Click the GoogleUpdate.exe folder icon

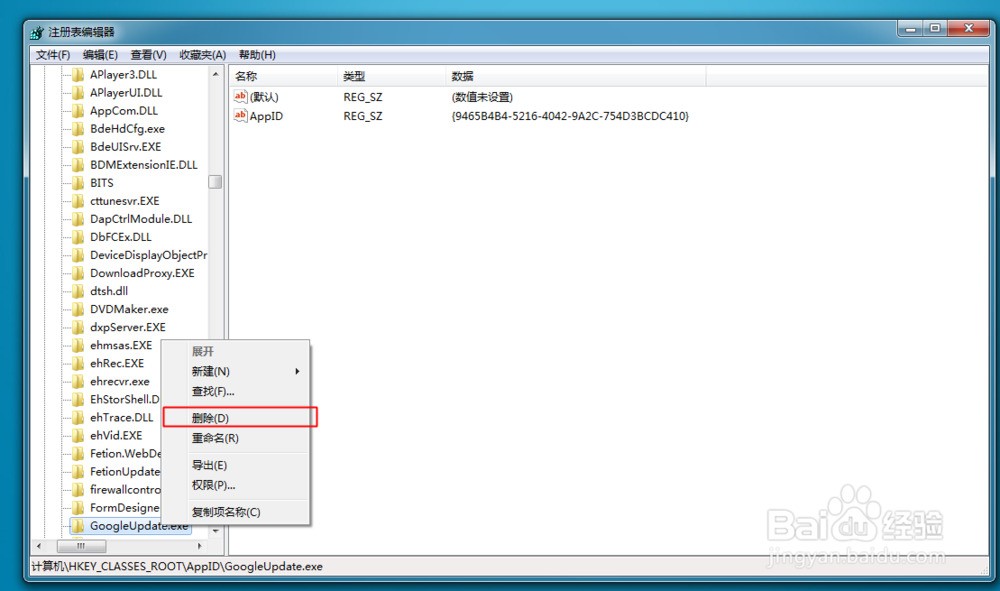(x=78, y=526)
